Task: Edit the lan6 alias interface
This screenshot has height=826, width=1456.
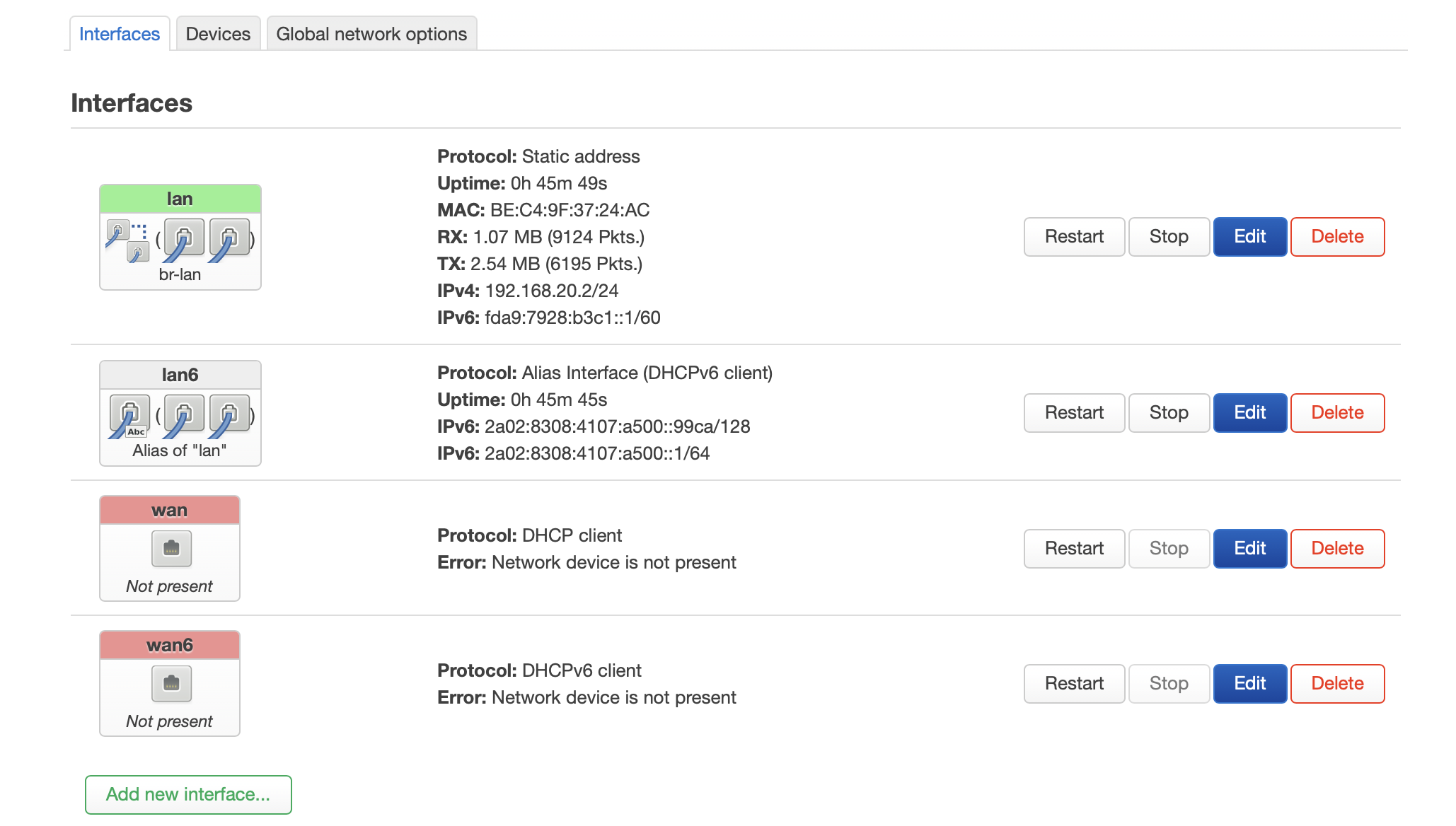Action: (1249, 413)
